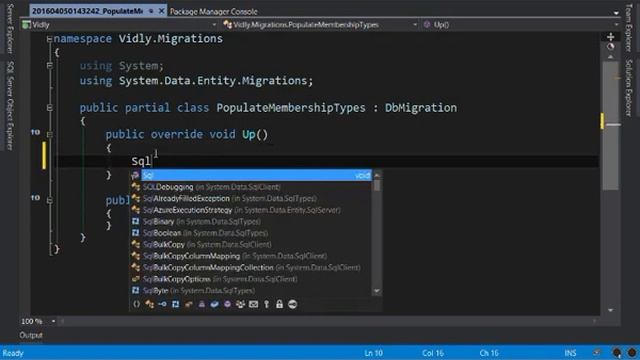Screen dimensions: 640x360
Task: Switch to the Package Manager Console tab
Action: tap(213, 11)
